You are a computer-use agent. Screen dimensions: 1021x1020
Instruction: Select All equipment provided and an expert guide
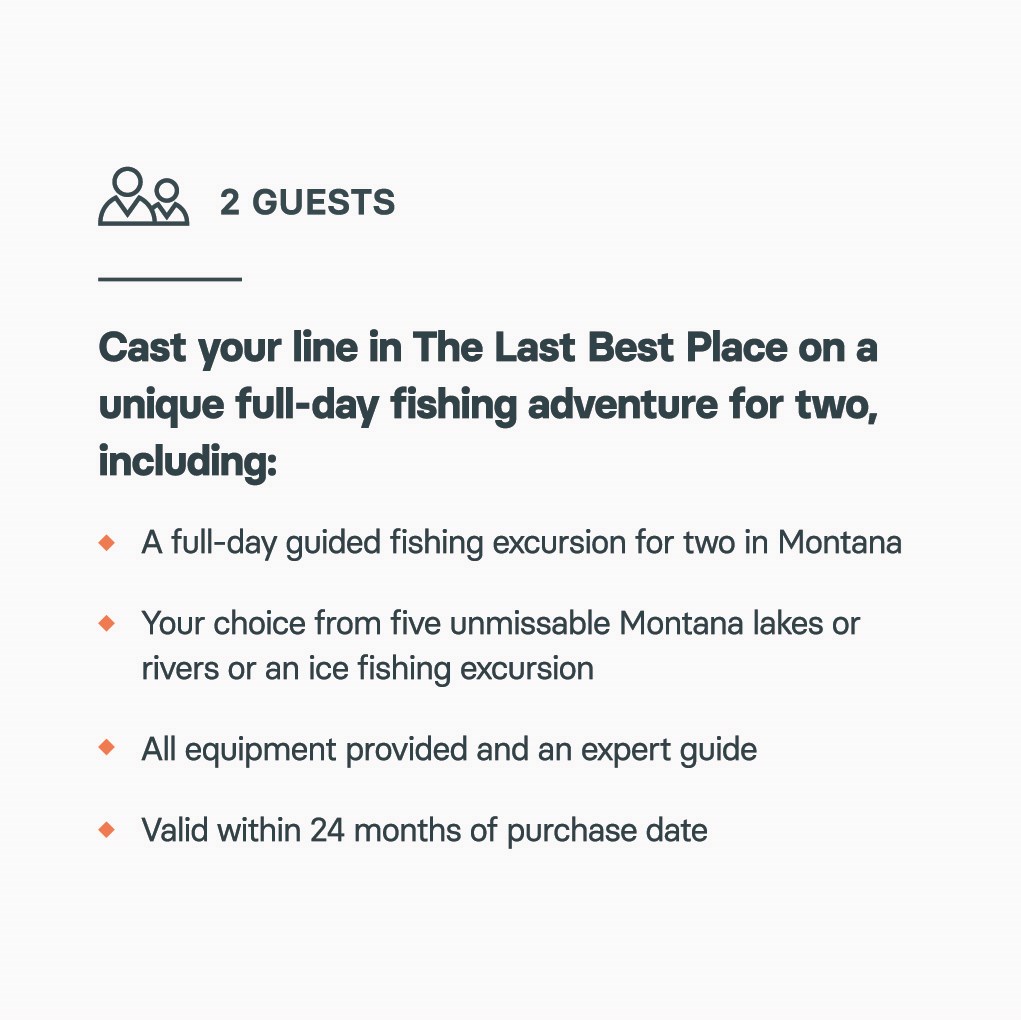[x=449, y=750]
